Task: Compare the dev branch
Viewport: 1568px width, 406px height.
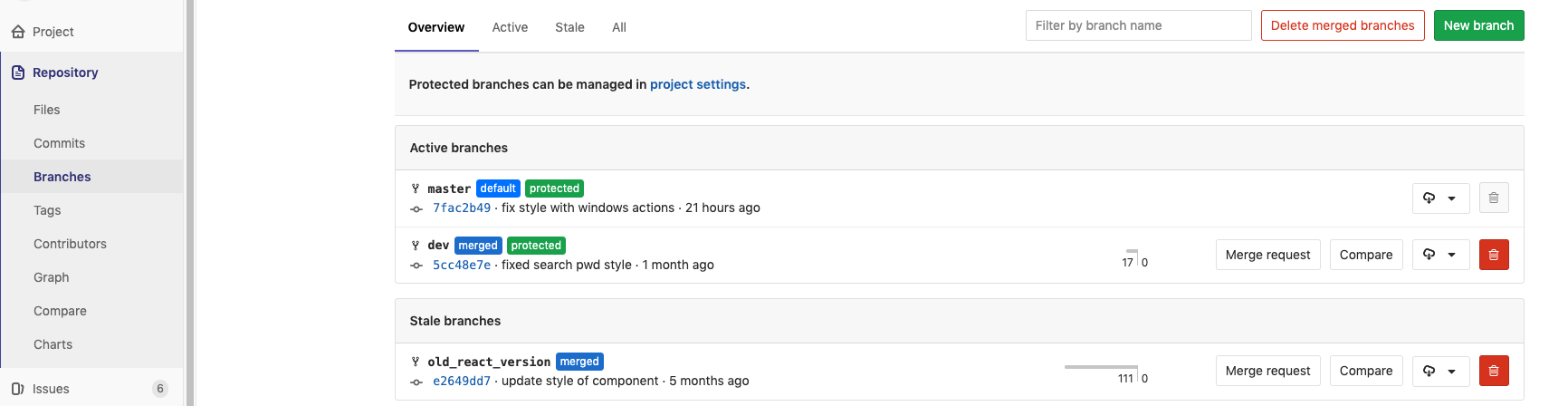Action: 1365,255
